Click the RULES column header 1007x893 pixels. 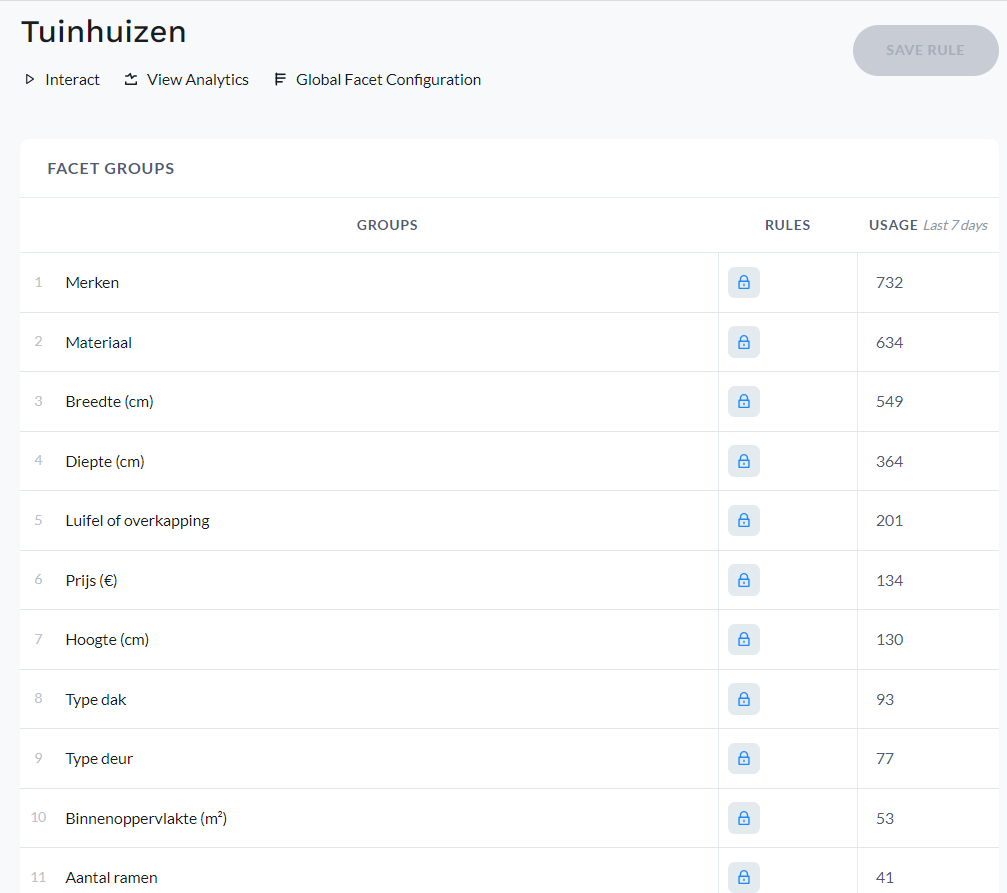787,225
